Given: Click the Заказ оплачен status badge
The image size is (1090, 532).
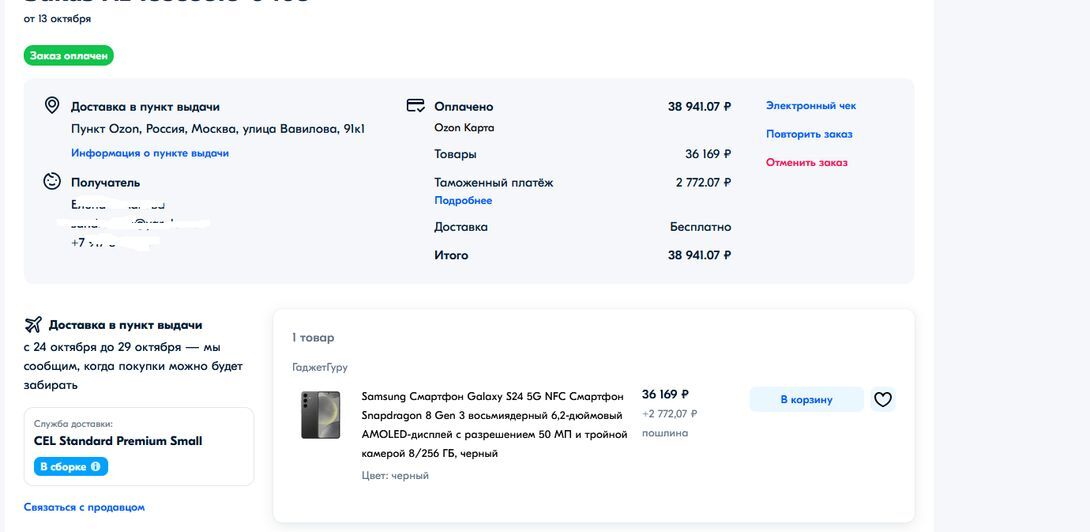Looking at the screenshot, I should (69, 56).
